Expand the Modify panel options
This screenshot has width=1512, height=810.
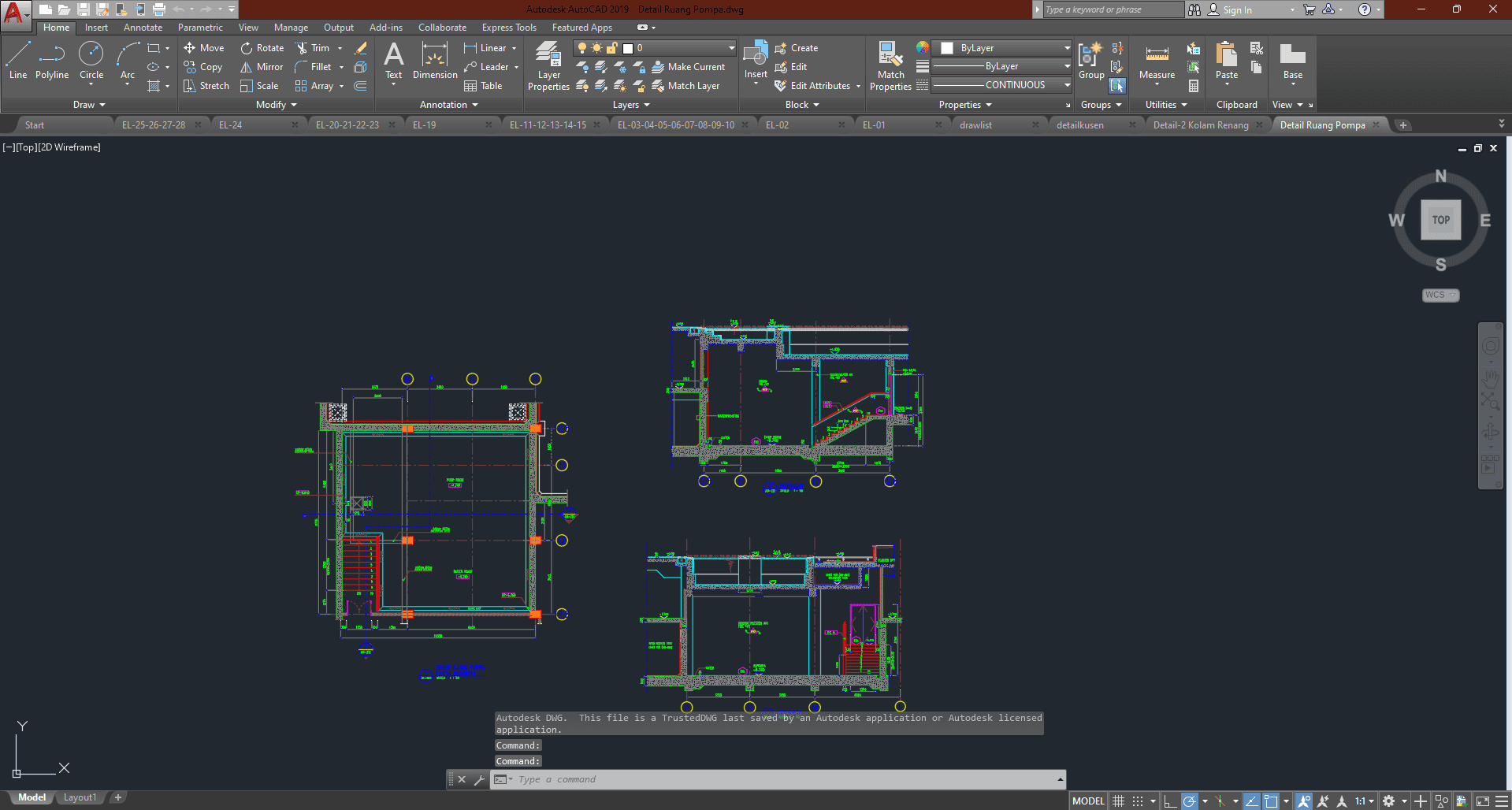[x=277, y=105]
